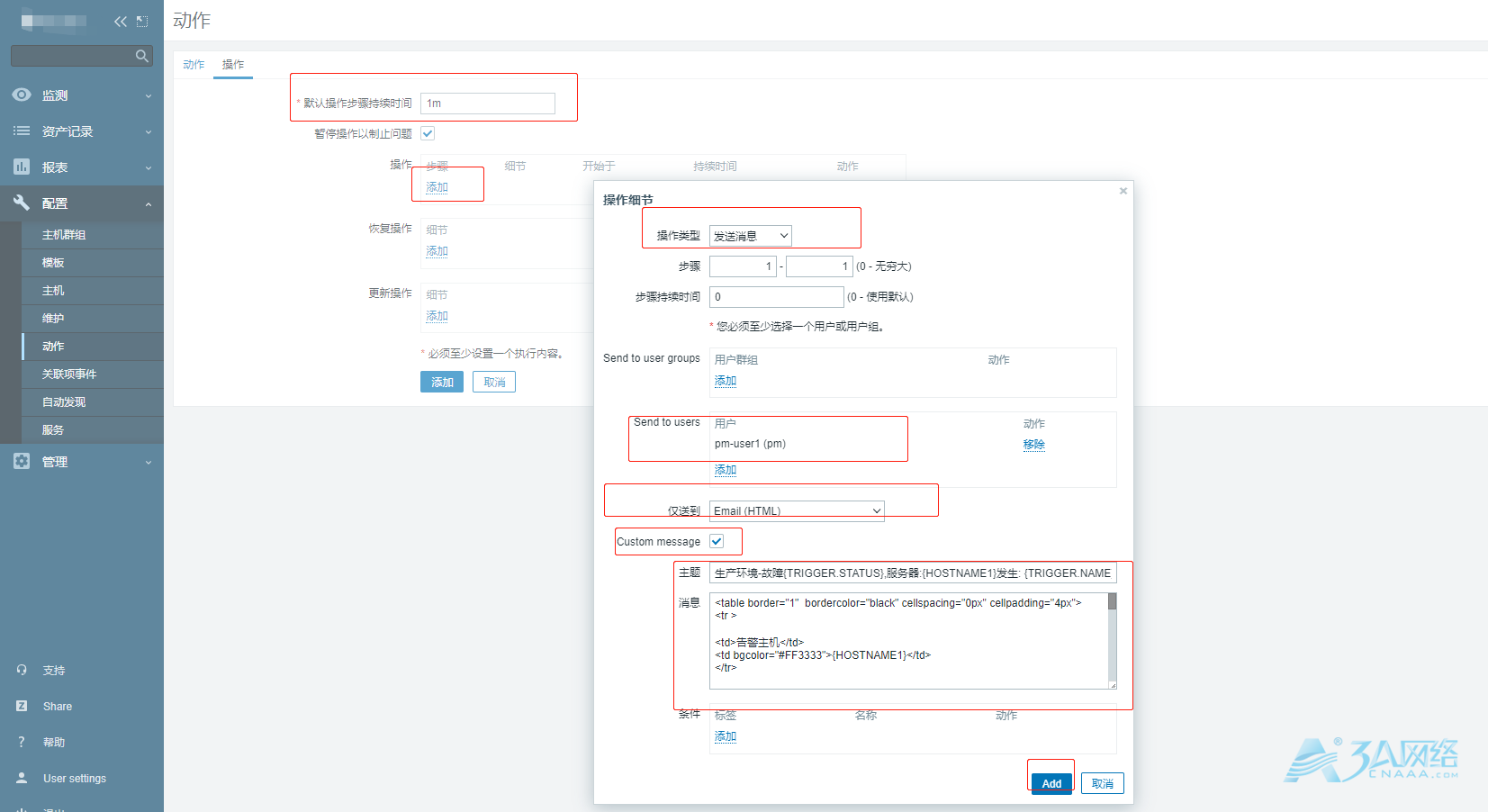Click the Share Z icon
The image size is (1488, 812).
[22, 706]
